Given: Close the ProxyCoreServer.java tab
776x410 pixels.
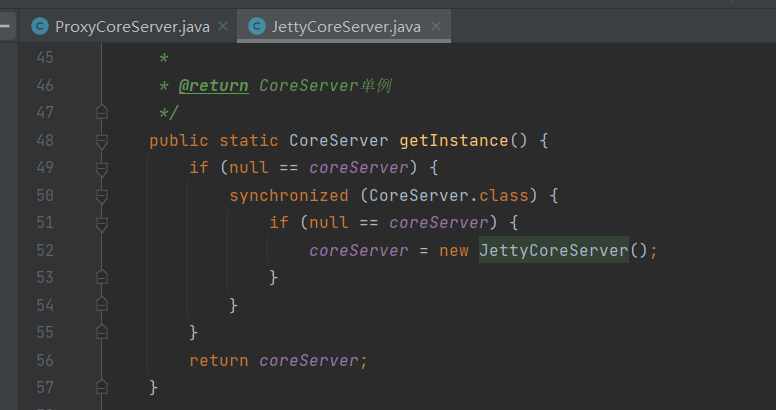Looking at the screenshot, I should coord(222,26).
